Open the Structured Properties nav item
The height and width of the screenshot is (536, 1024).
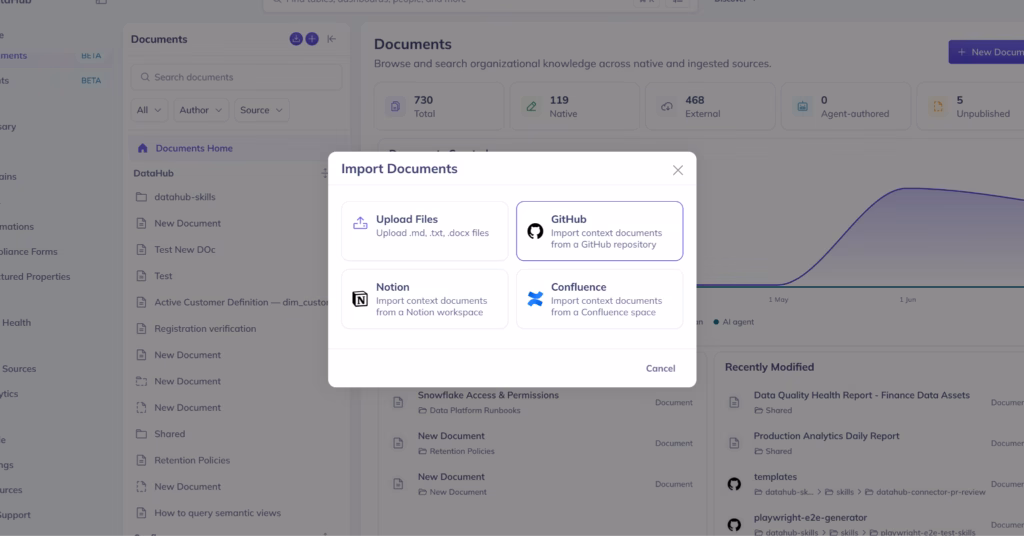[x=35, y=277]
